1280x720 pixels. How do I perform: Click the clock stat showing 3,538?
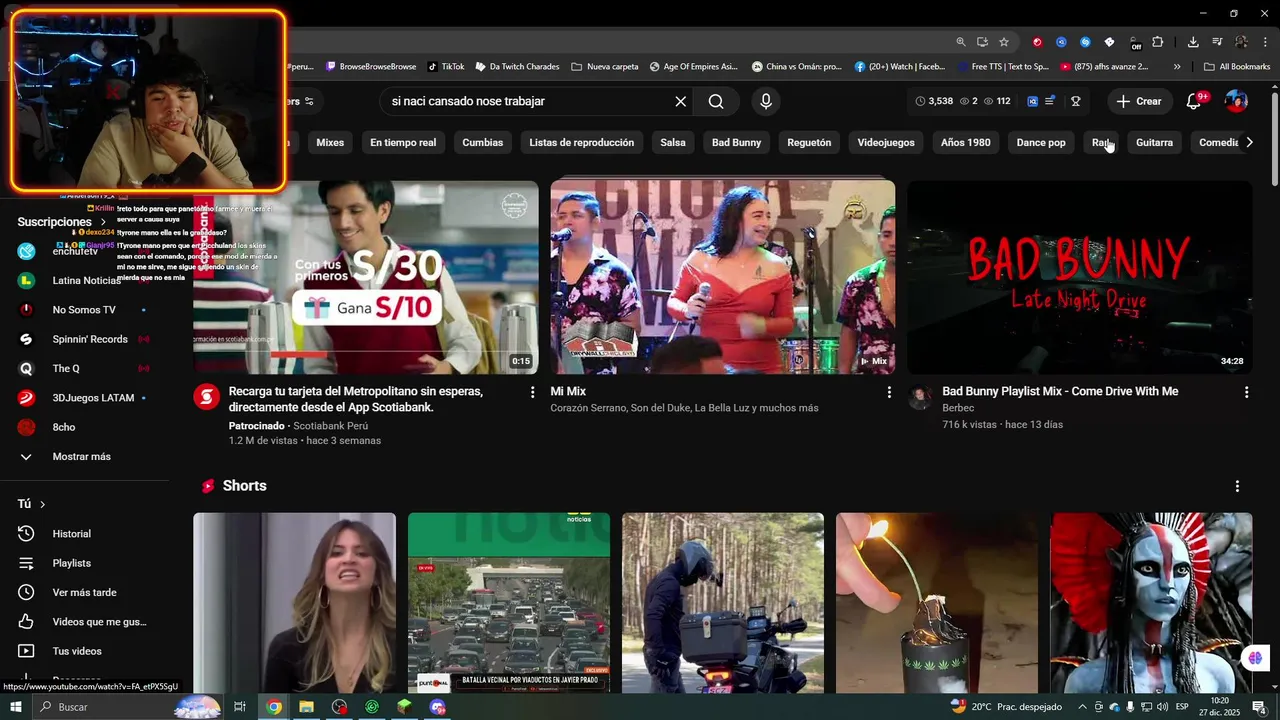coord(934,101)
